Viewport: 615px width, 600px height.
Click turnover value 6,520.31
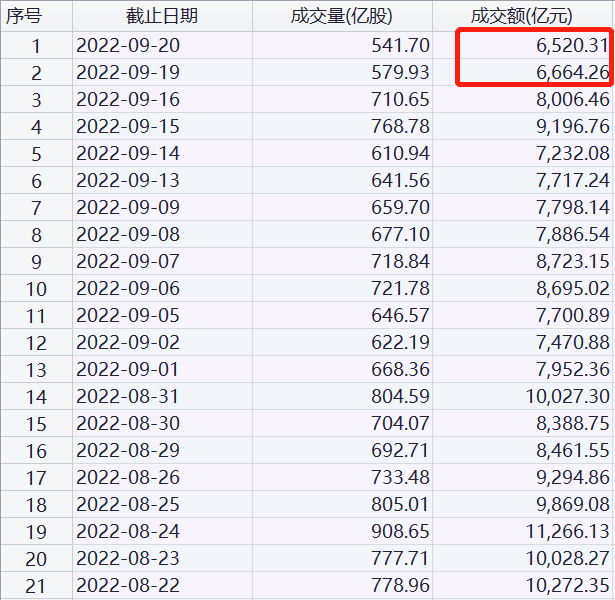[573, 45]
